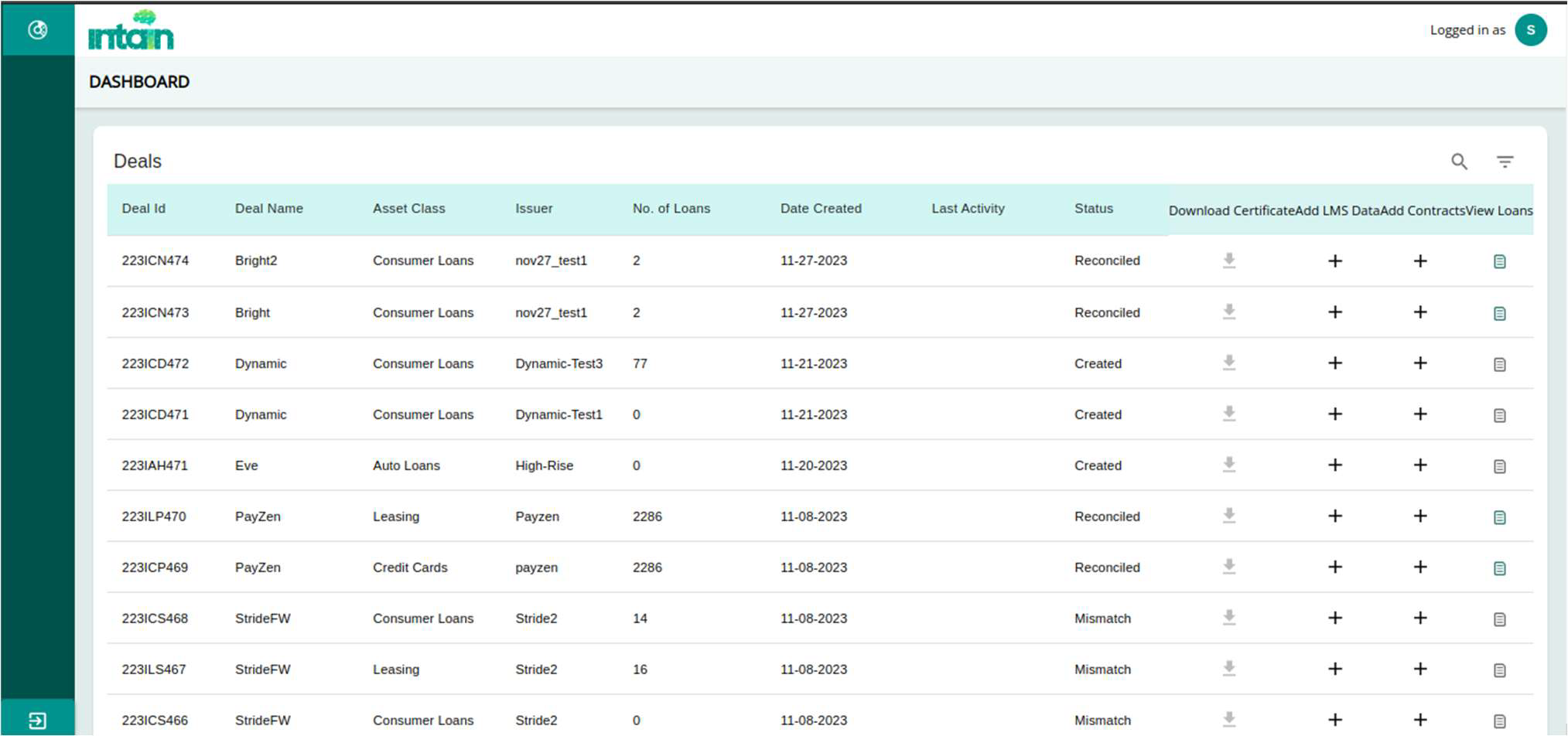Click the Intain logo
Viewport: 1568px width, 736px height.
(x=131, y=31)
